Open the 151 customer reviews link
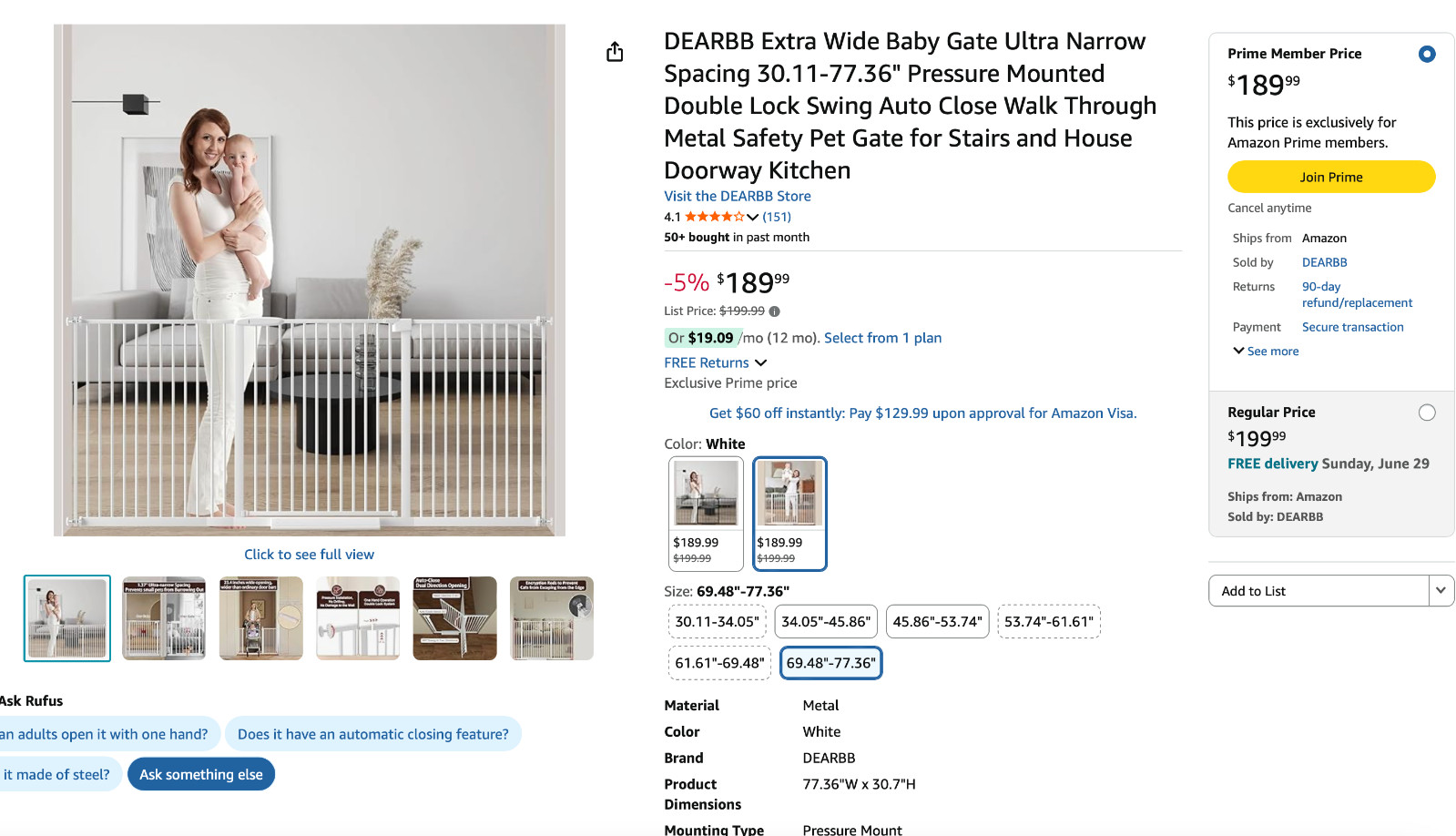 point(777,217)
